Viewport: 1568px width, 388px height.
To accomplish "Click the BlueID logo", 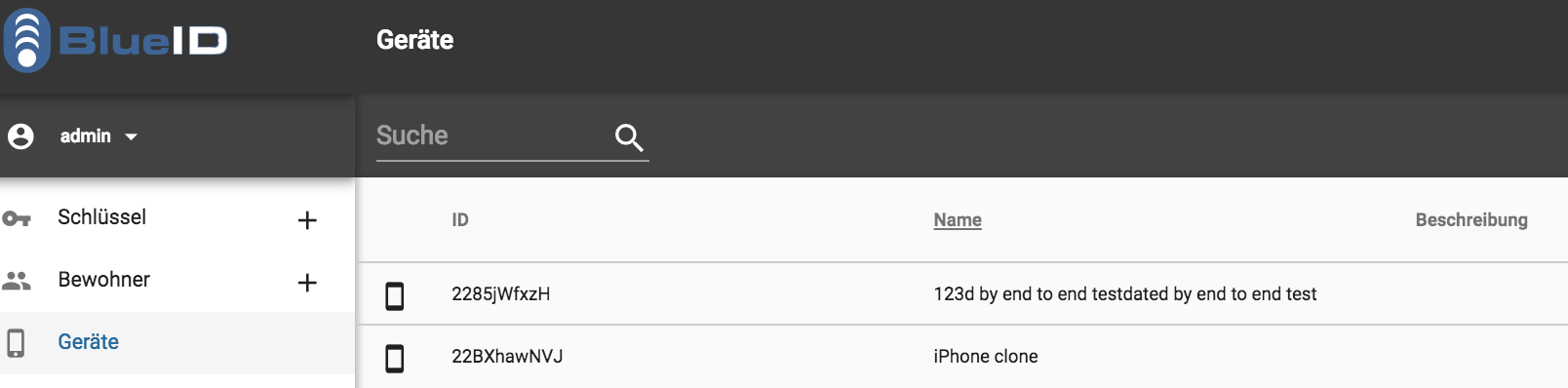I will point(115,40).
